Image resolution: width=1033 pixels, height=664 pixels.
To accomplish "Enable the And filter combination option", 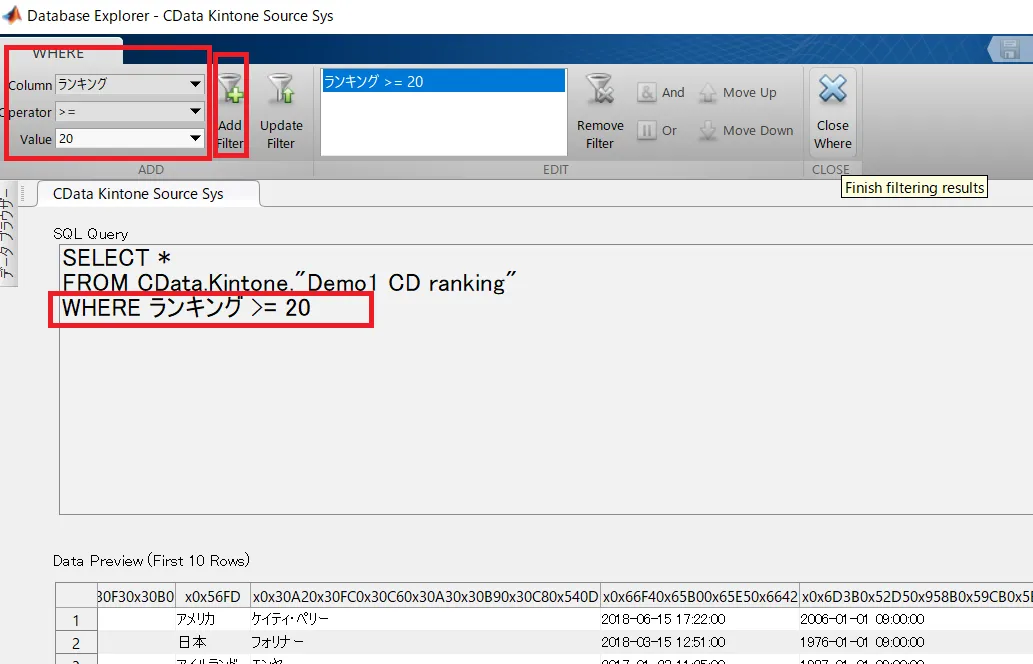I will click(x=648, y=92).
